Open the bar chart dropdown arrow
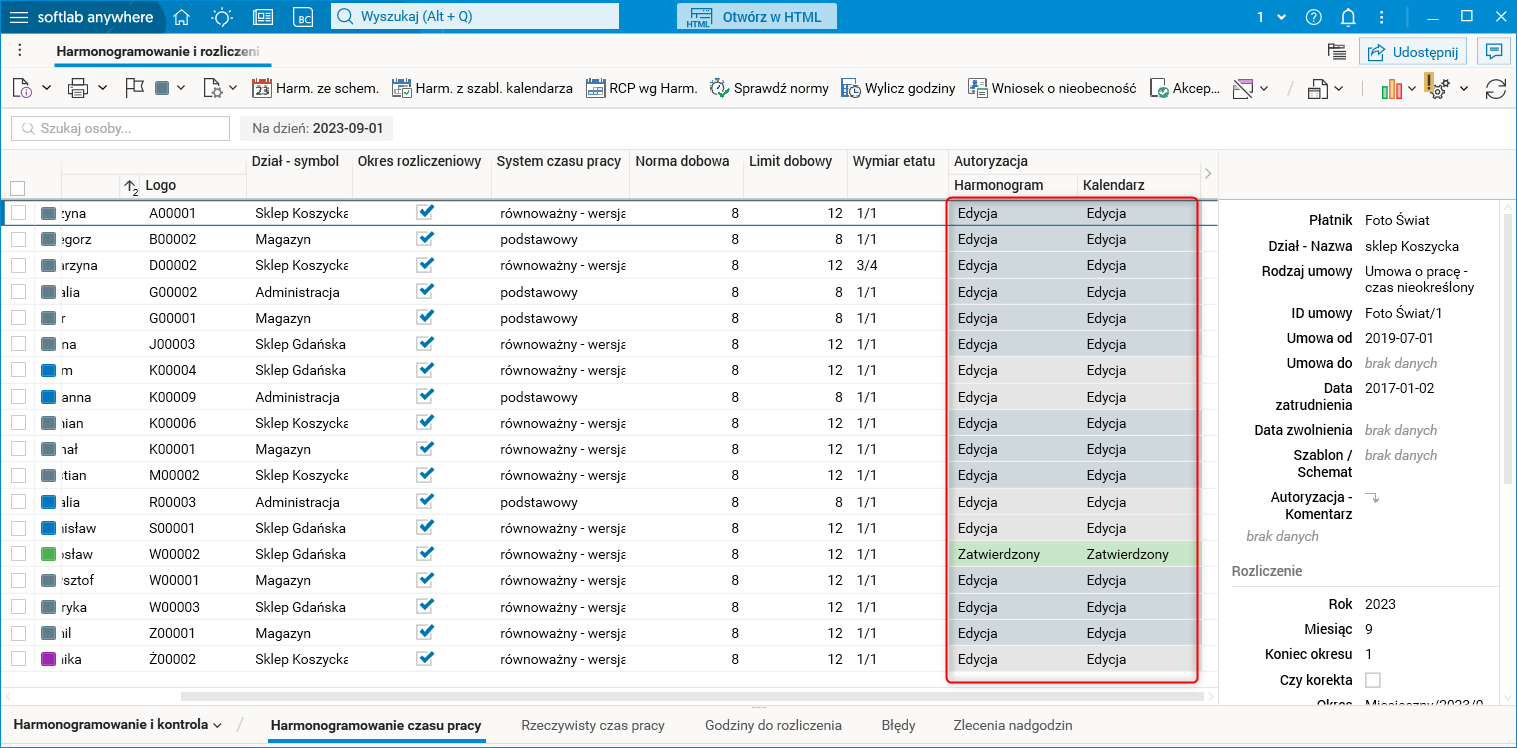 click(x=1412, y=89)
